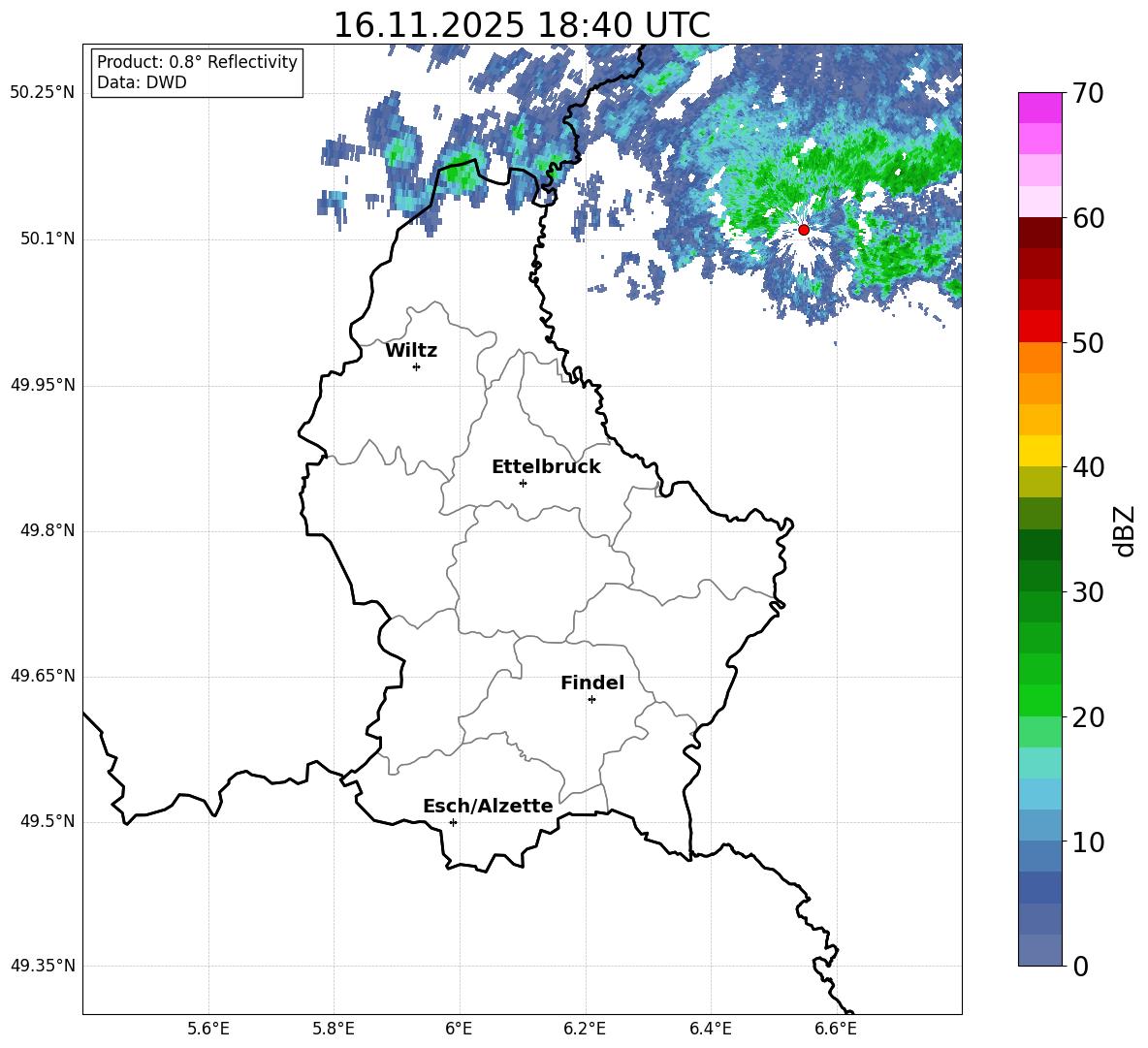Screen dimensions: 1148x1048
Task: Pick the dark maroon swatch below 60
Action: (x=1039, y=234)
